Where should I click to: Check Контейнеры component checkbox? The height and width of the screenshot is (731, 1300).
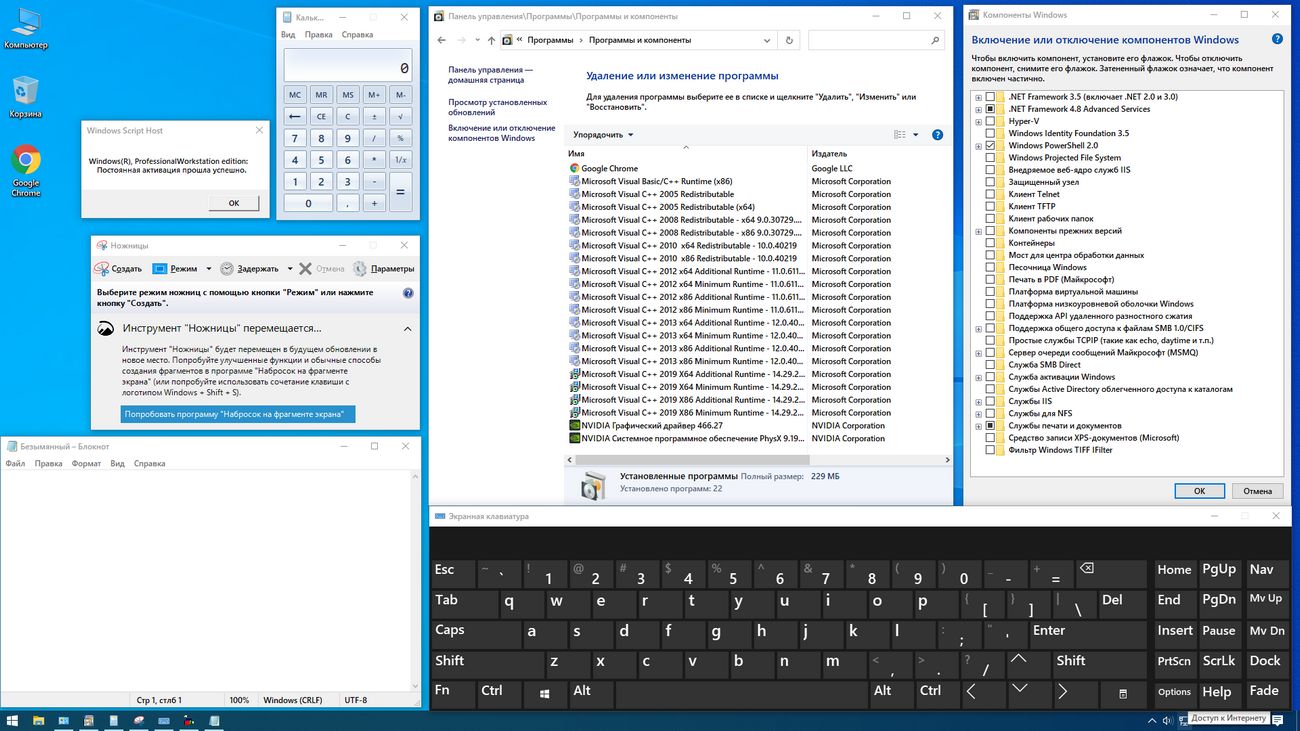[x=990, y=243]
